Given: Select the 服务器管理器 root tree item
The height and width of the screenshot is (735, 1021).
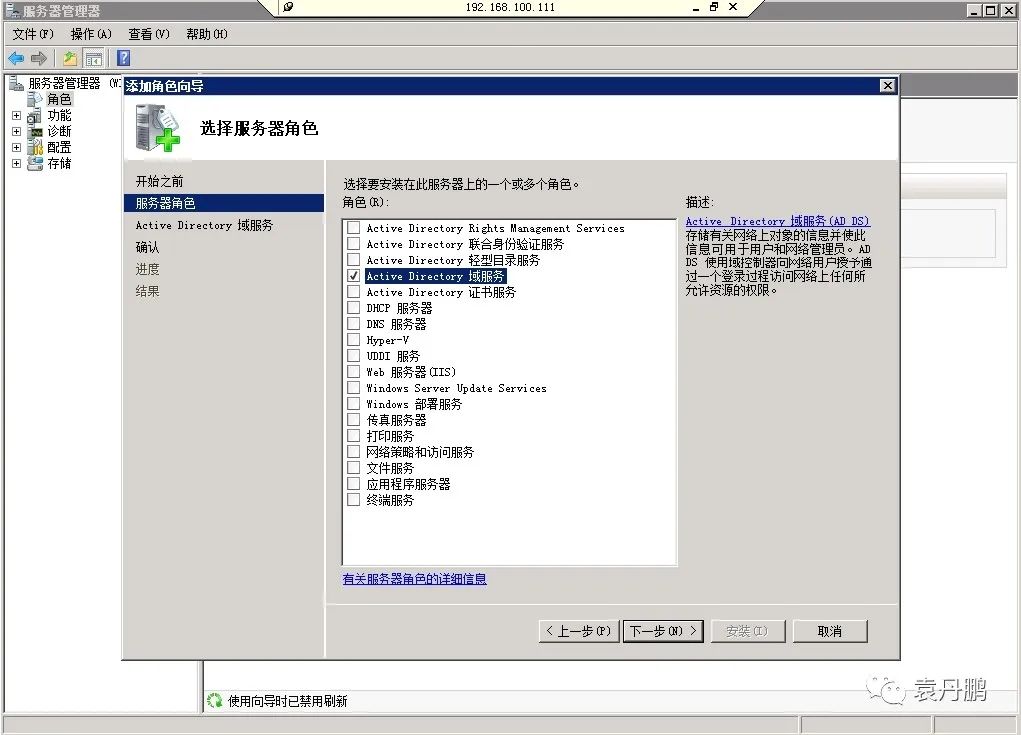Looking at the screenshot, I should (x=64, y=83).
